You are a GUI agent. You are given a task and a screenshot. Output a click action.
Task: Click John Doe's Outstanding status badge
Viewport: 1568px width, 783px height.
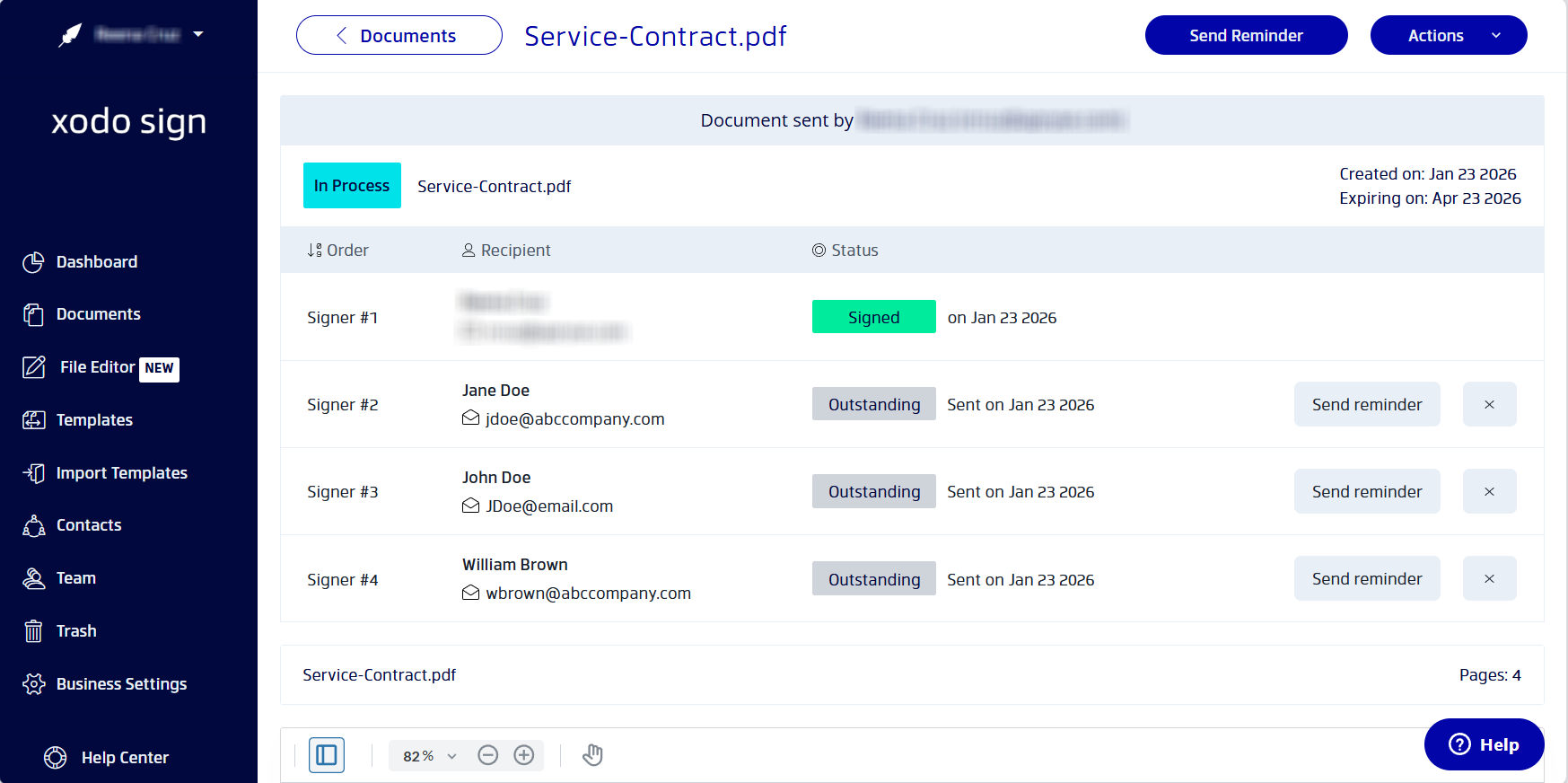click(x=874, y=491)
